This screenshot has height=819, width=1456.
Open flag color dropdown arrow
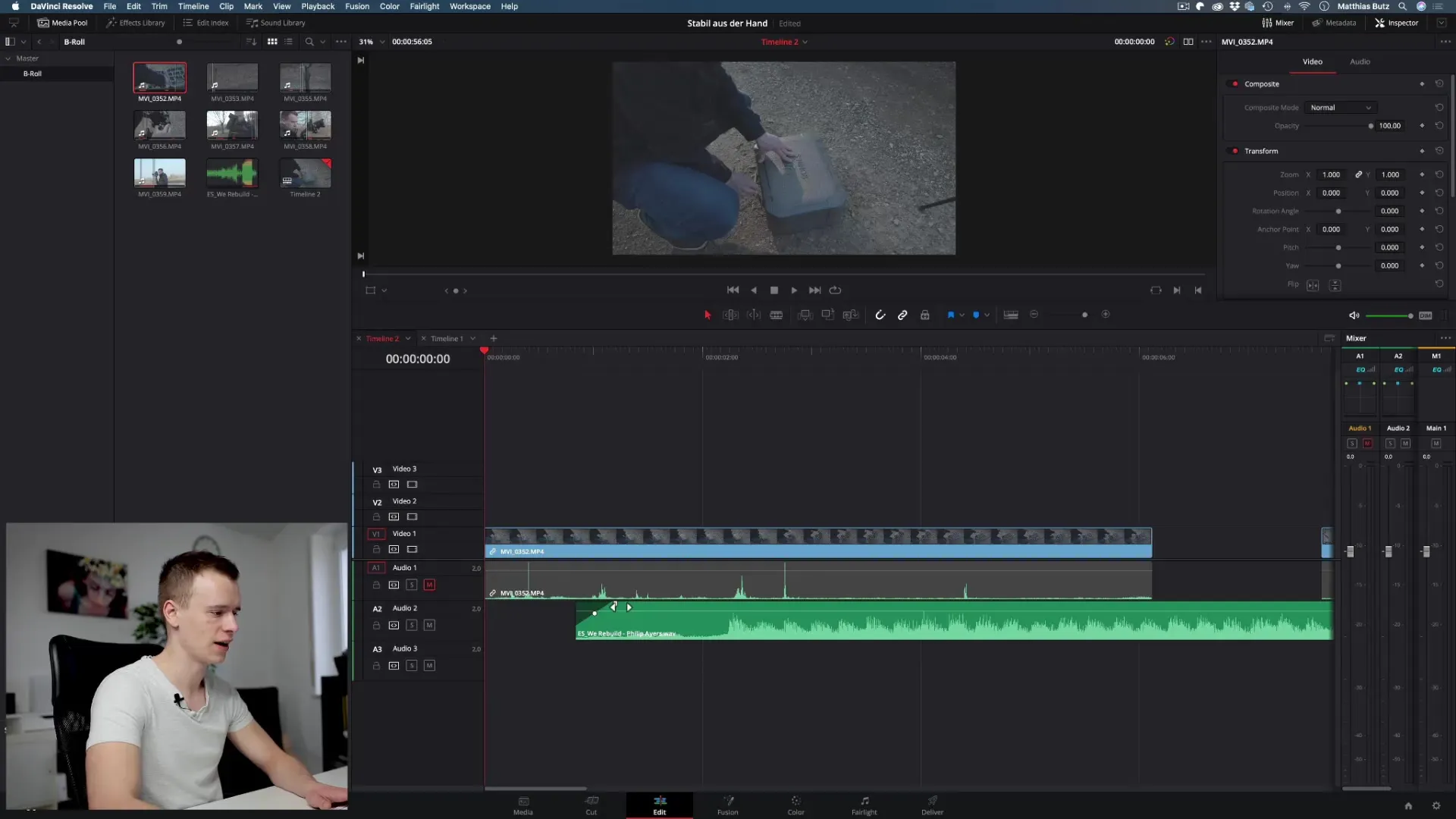tap(962, 315)
